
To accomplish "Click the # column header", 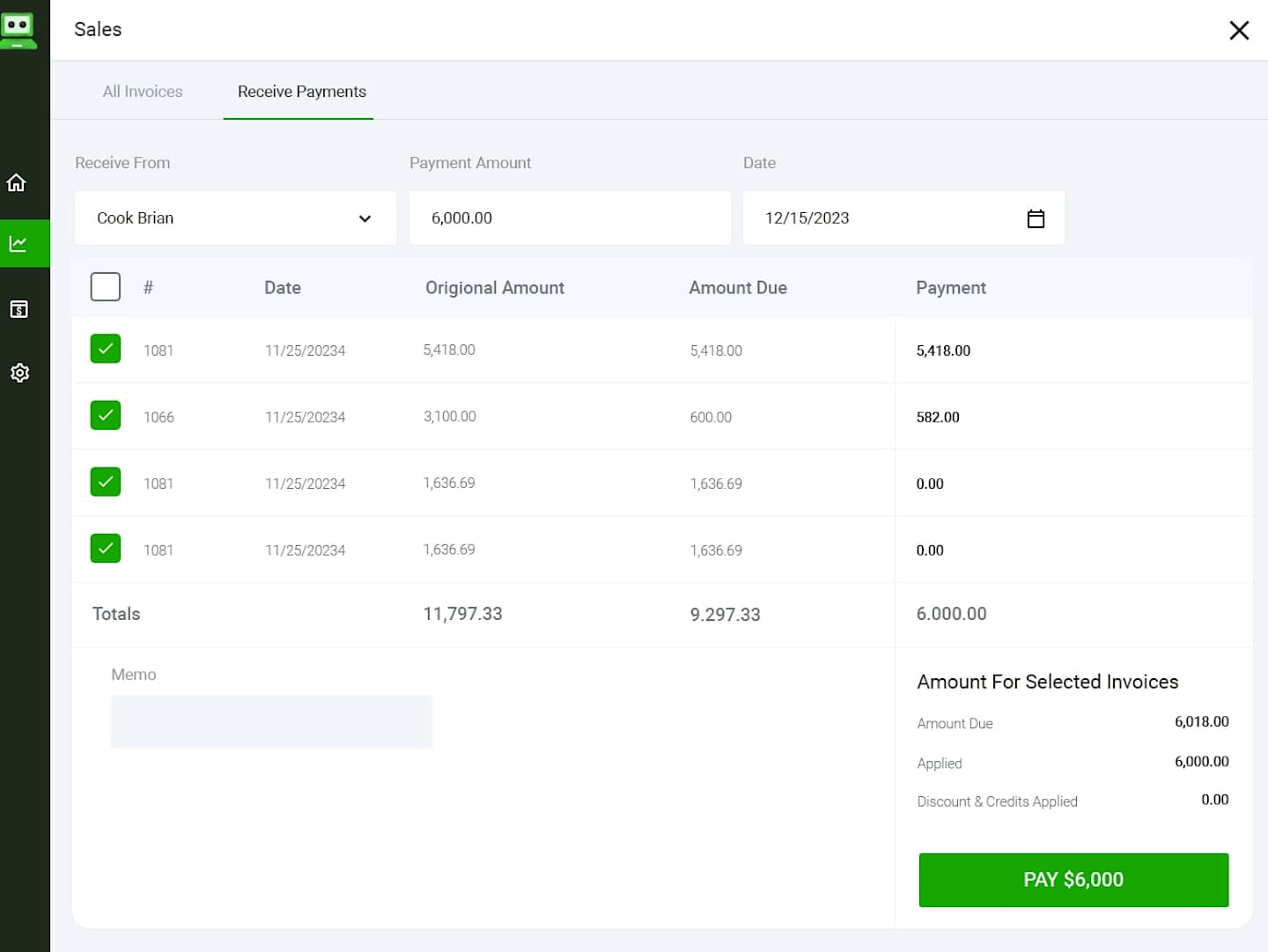I will [149, 288].
